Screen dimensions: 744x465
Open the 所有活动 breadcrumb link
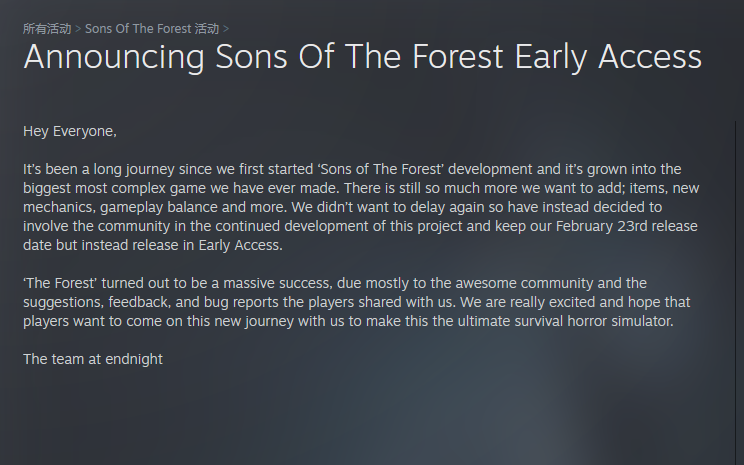(46, 29)
